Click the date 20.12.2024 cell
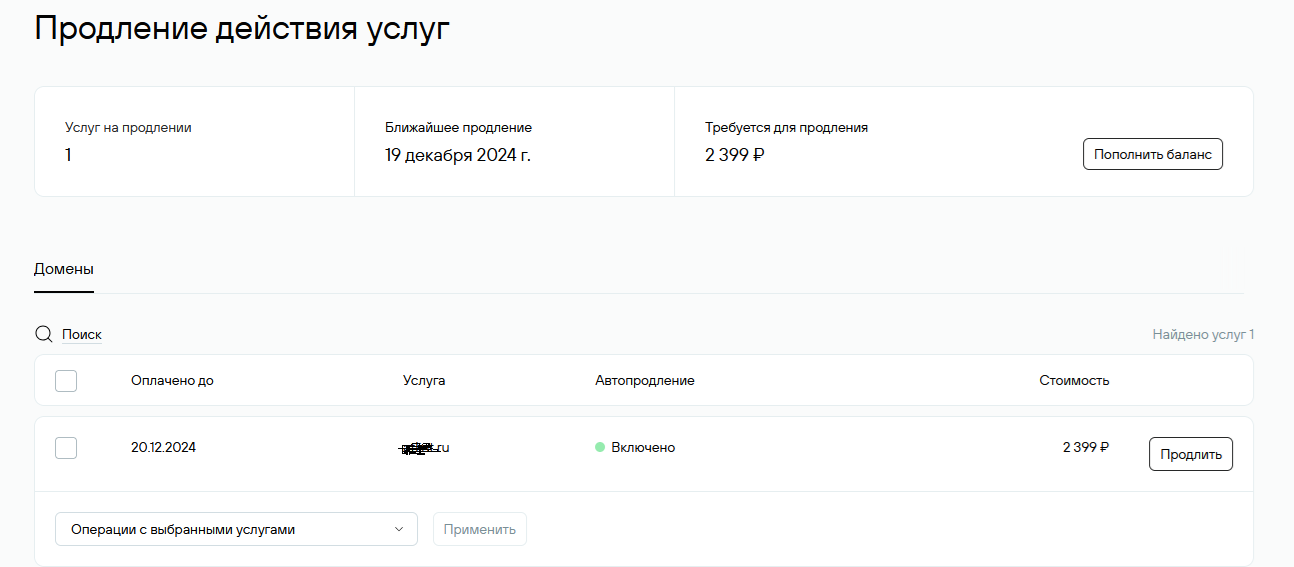This screenshot has height=567, width=1294. [x=163, y=447]
